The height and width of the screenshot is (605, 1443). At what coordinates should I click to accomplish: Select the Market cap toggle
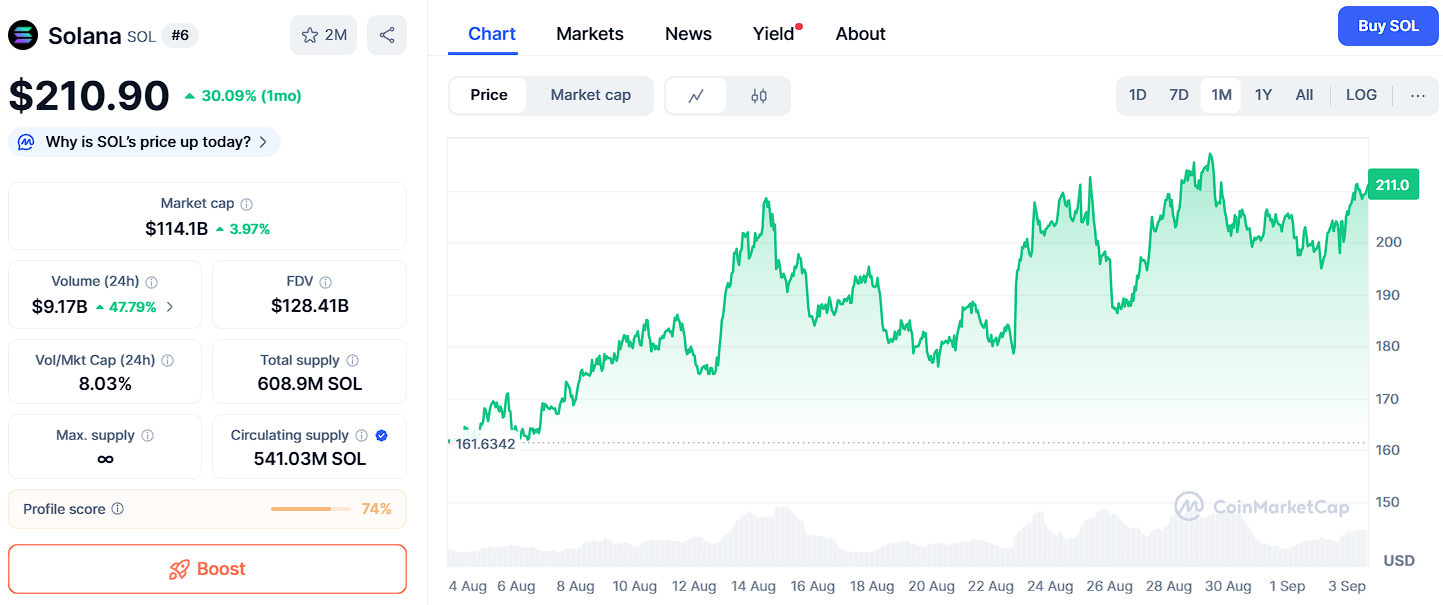[x=591, y=96]
